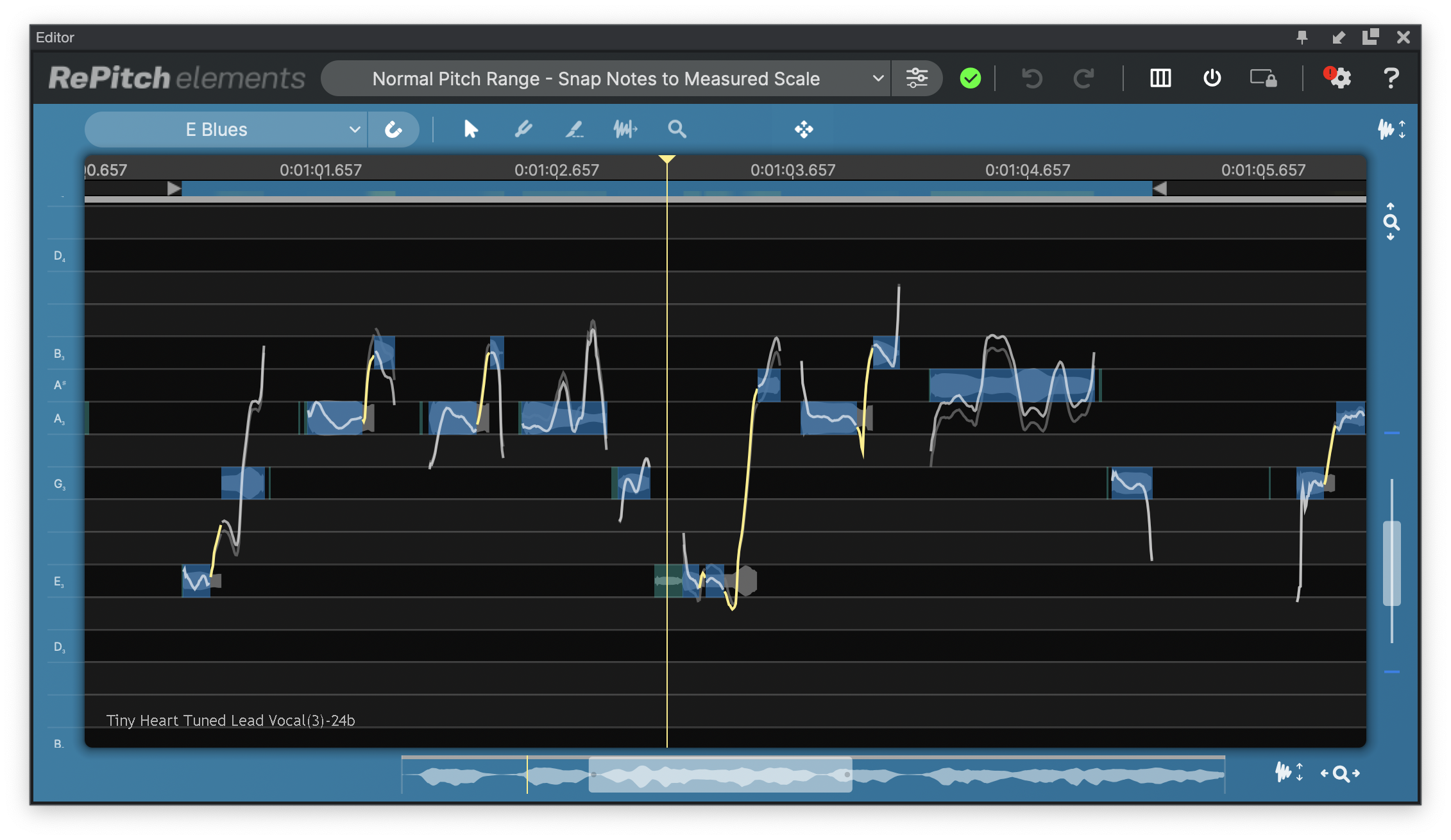The width and height of the screenshot is (1451, 840).
Task: Undo the last edit
Action: pyautogui.click(x=1031, y=78)
